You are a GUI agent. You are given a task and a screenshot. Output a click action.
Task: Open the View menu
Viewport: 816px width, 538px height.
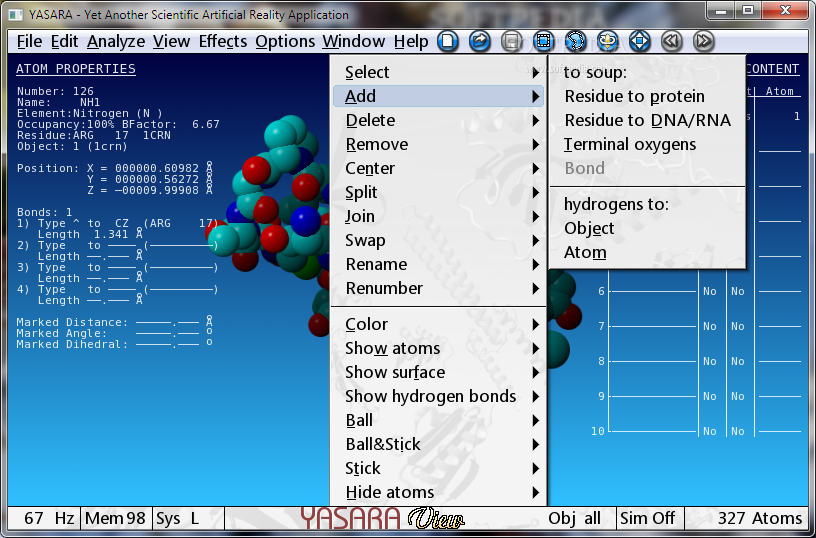coord(172,41)
